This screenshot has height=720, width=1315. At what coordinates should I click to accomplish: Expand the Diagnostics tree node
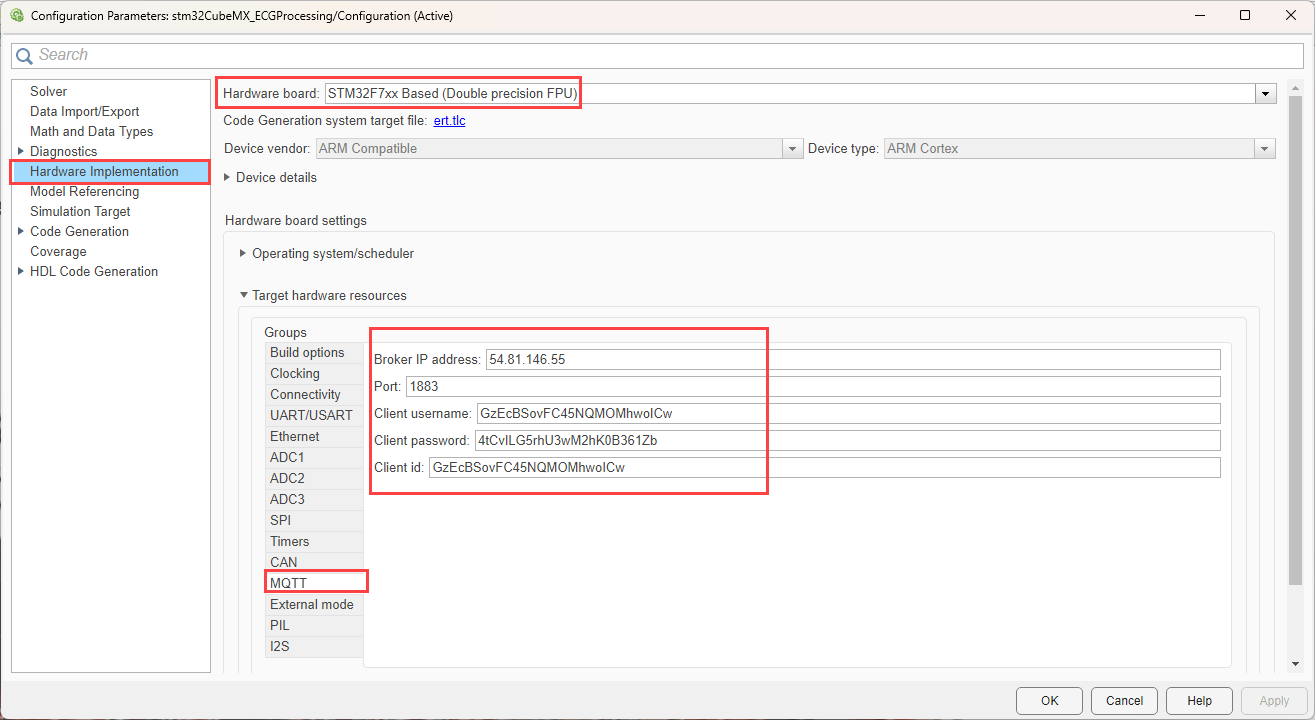pos(21,151)
